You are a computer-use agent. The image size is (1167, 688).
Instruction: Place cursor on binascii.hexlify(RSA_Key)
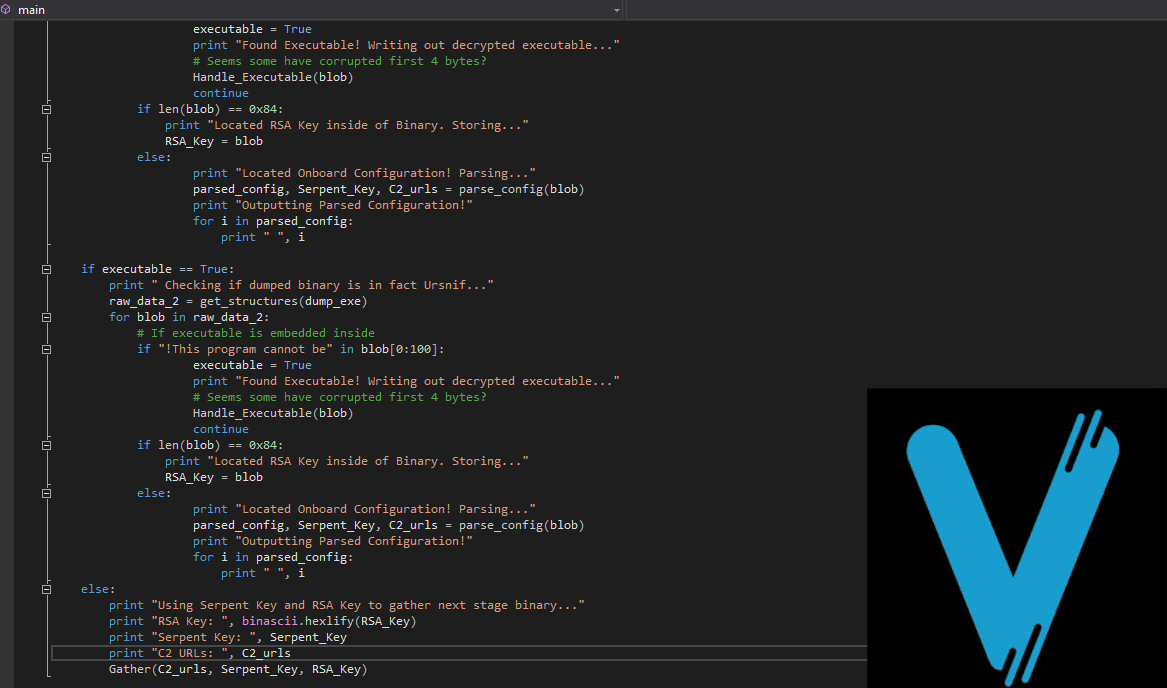pos(328,621)
